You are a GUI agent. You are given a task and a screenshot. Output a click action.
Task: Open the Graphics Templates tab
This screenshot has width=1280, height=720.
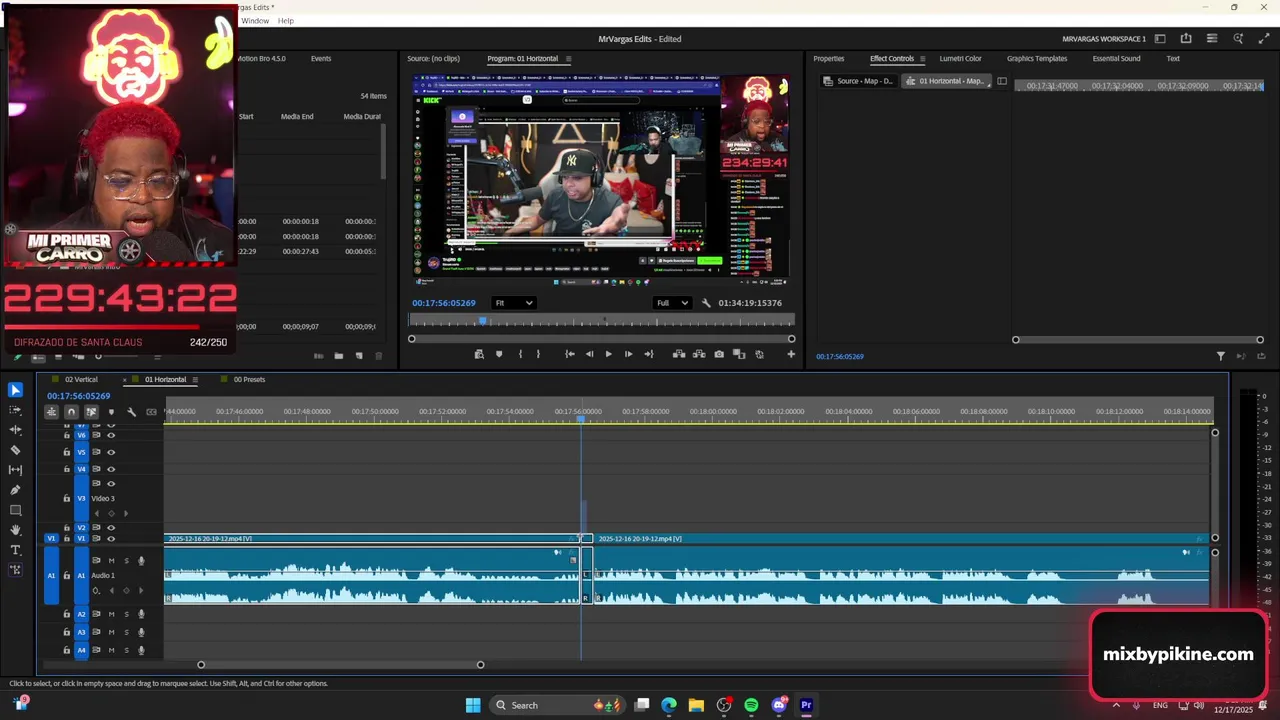(1037, 59)
